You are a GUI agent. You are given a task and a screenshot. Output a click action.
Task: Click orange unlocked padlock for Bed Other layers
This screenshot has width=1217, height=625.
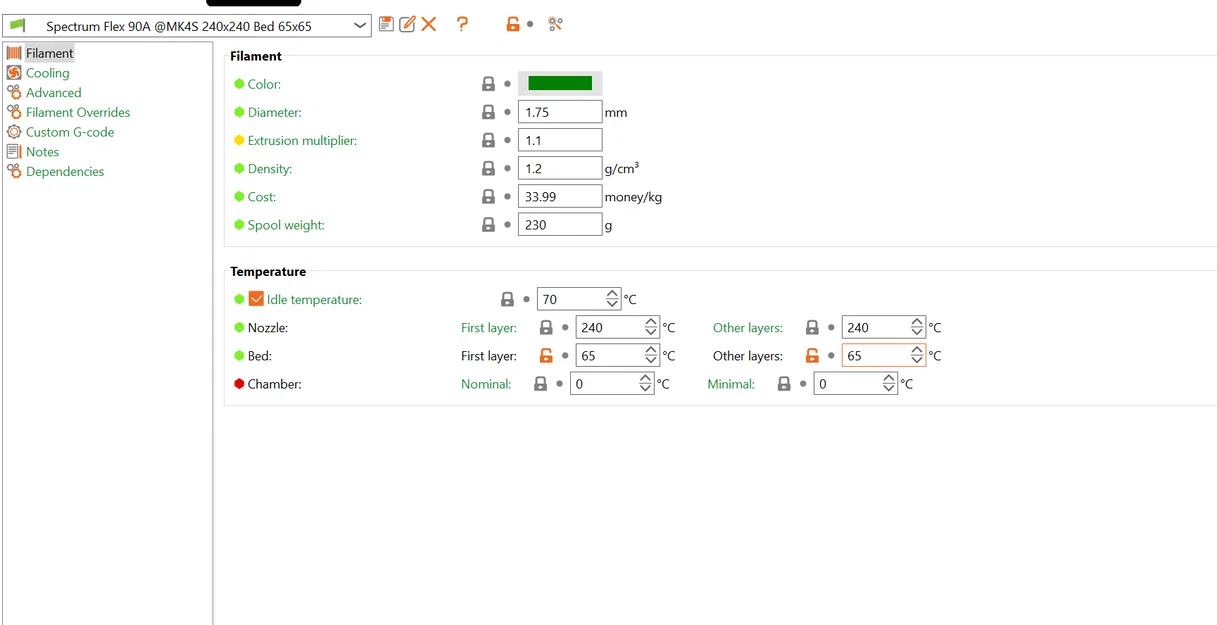pyautogui.click(x=812, y=355)
